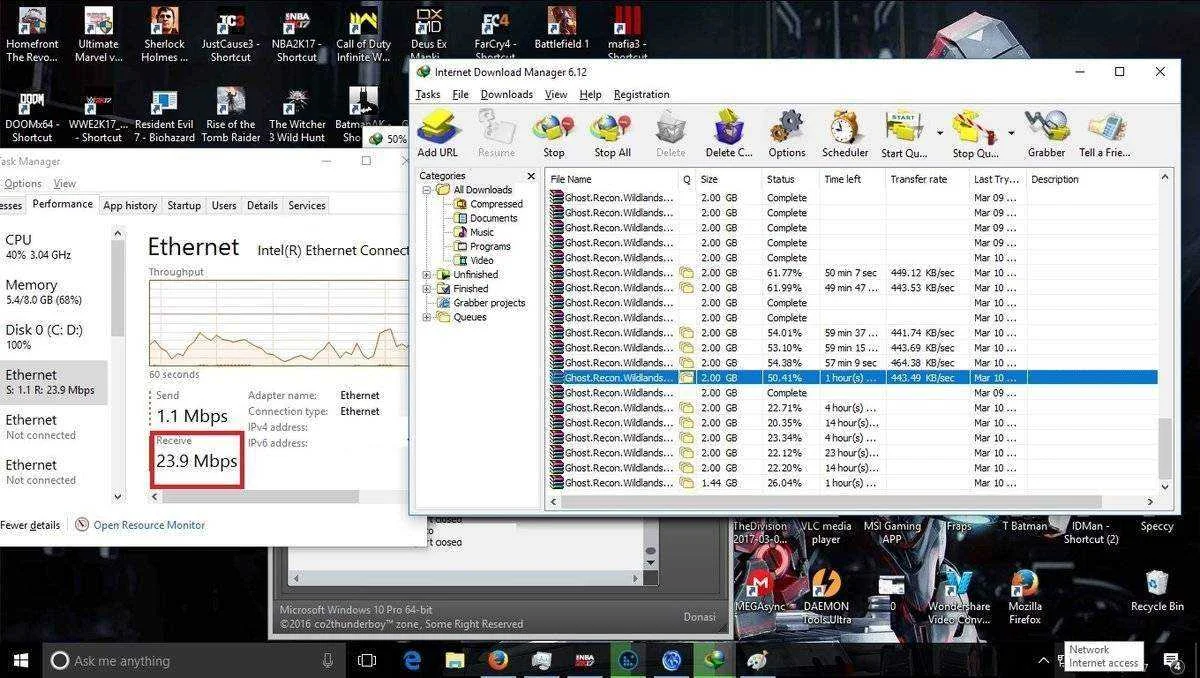The width and height of the screenshot is (1200, 678).
Task: Open the Call of Duty desktop icon
Action: tap(363, 35)
